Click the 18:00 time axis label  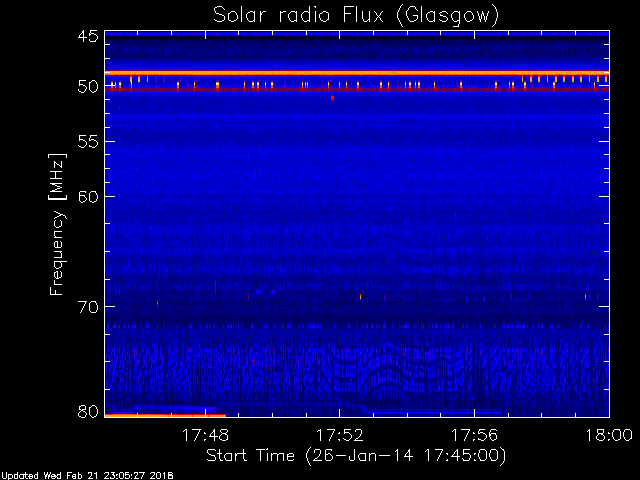pos(609,435)
